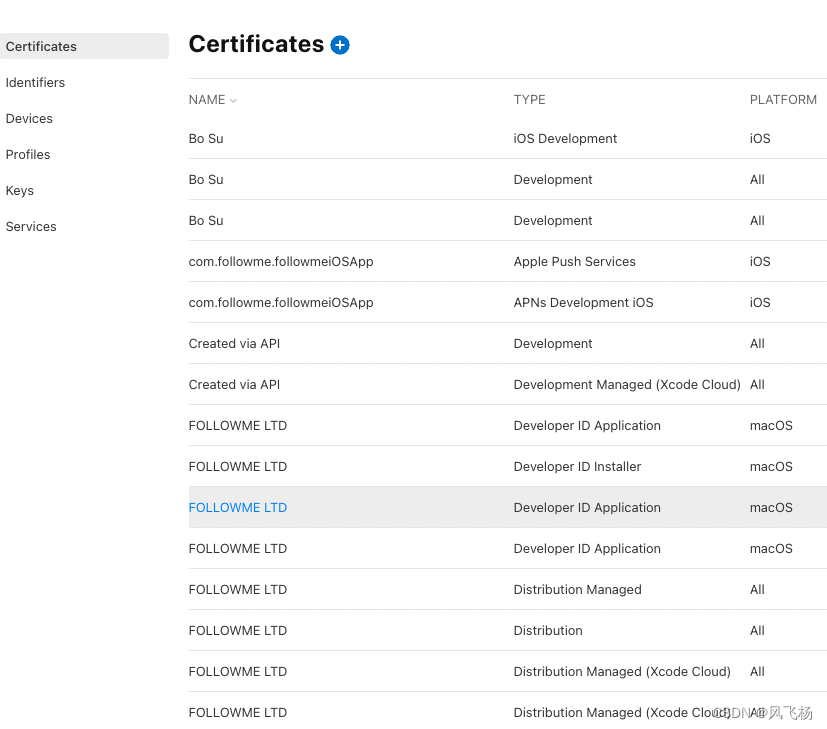Open the Services section
Image resolution: width=827 pixels, height=729 pixels.
coord(30,226)
